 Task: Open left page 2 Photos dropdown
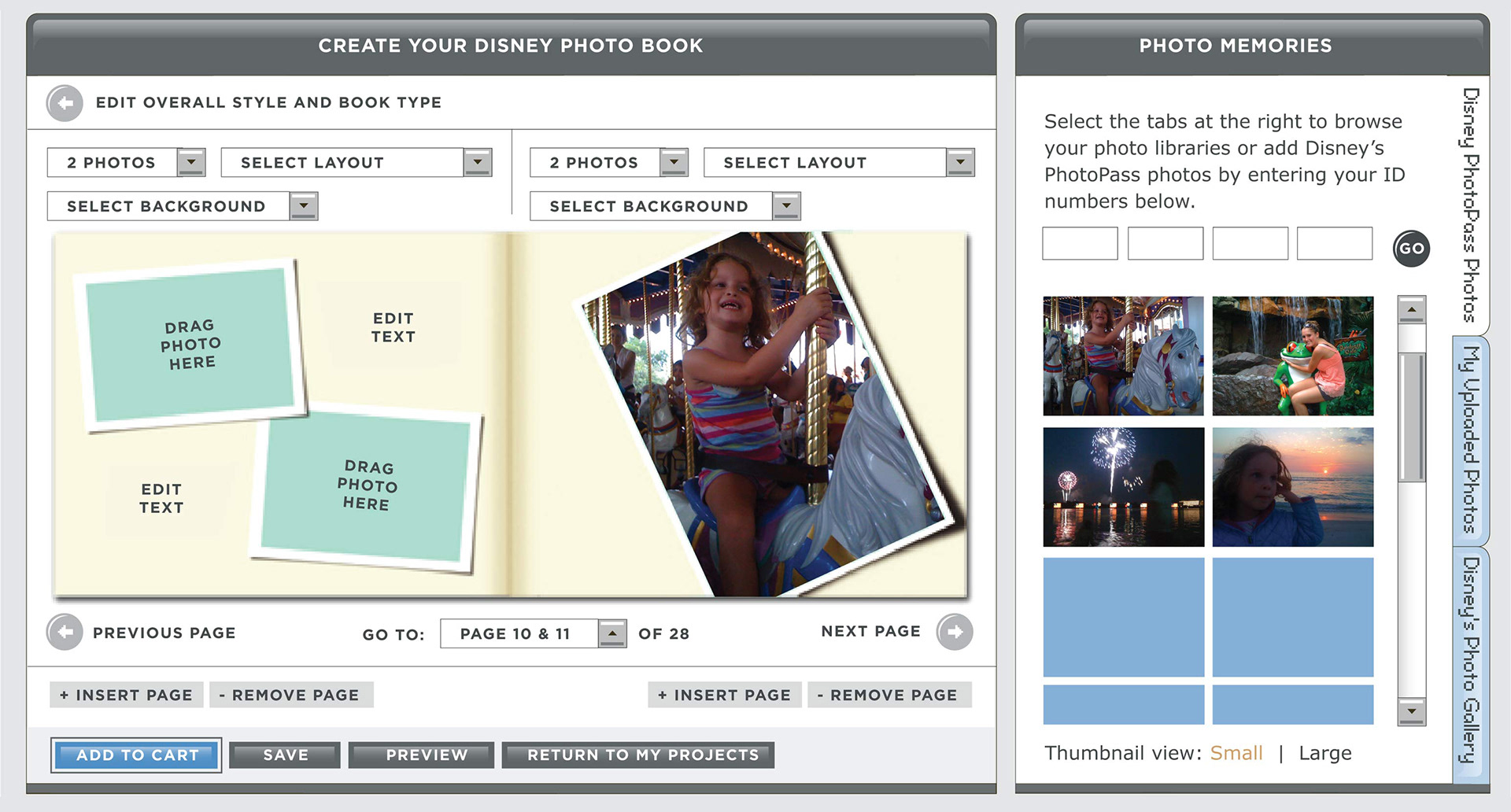(127, 163)
